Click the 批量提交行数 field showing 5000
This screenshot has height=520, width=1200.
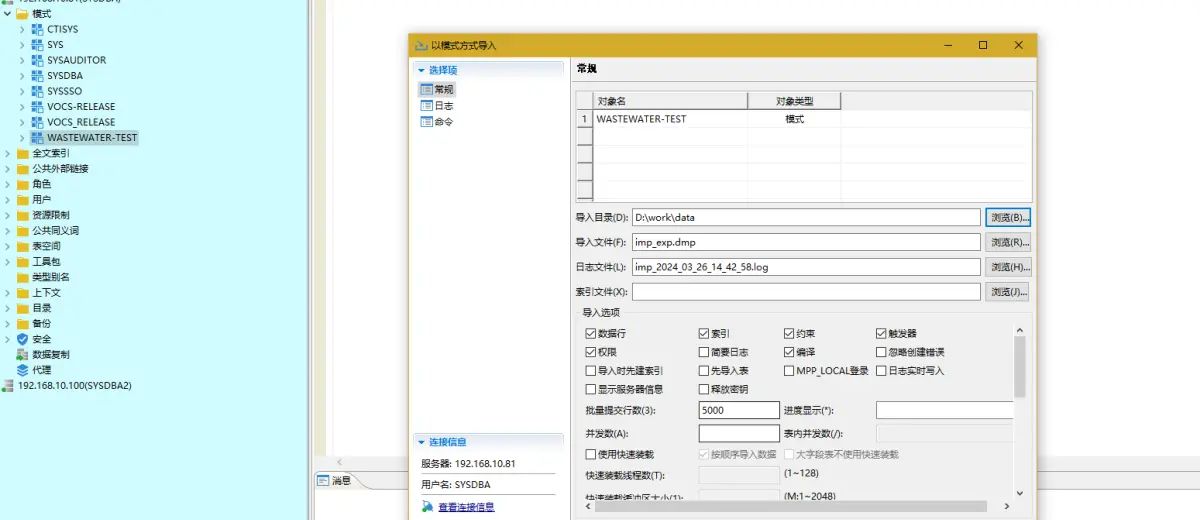739,410
